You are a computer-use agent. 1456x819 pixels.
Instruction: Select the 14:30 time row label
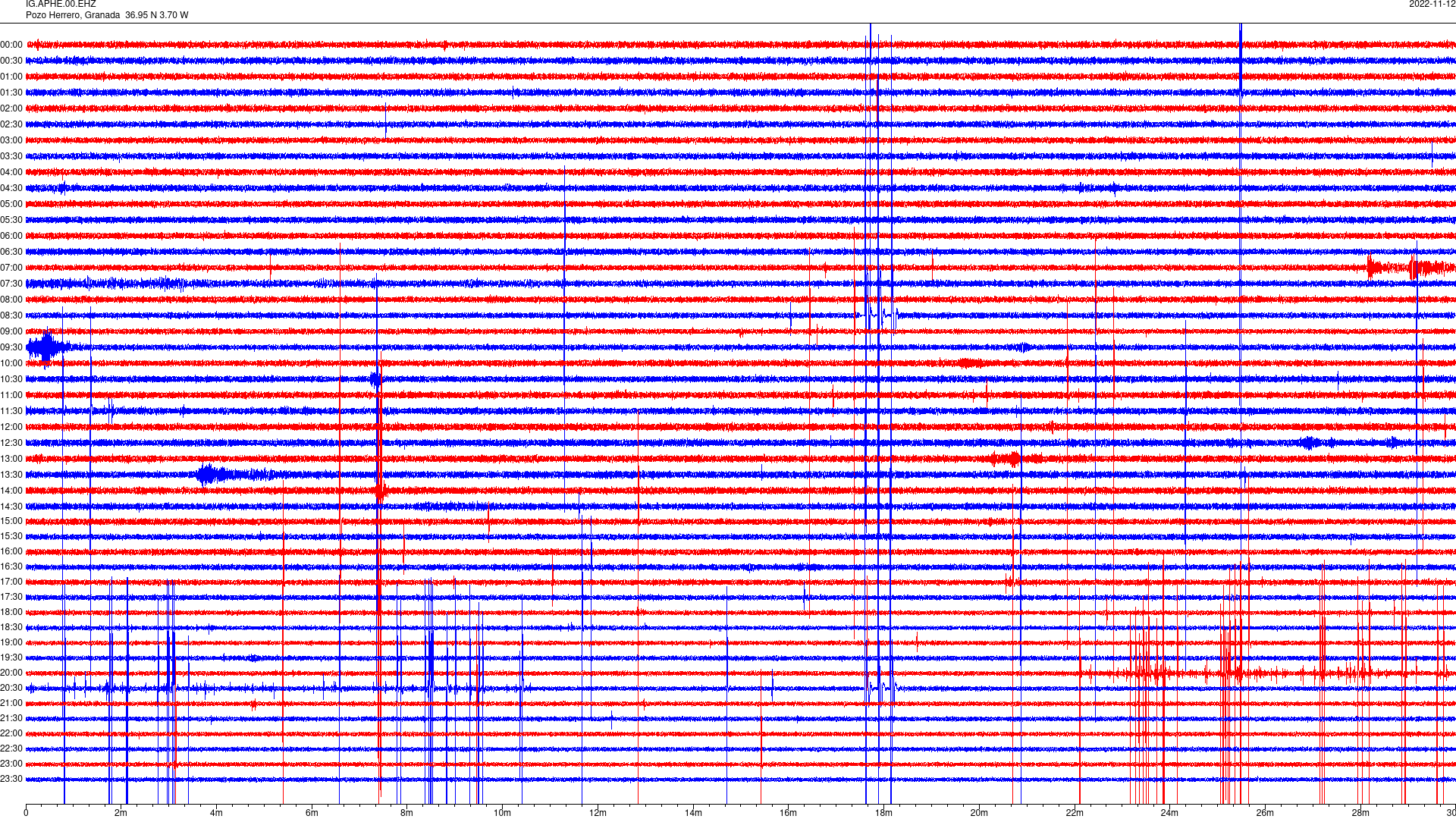(11, 507)
